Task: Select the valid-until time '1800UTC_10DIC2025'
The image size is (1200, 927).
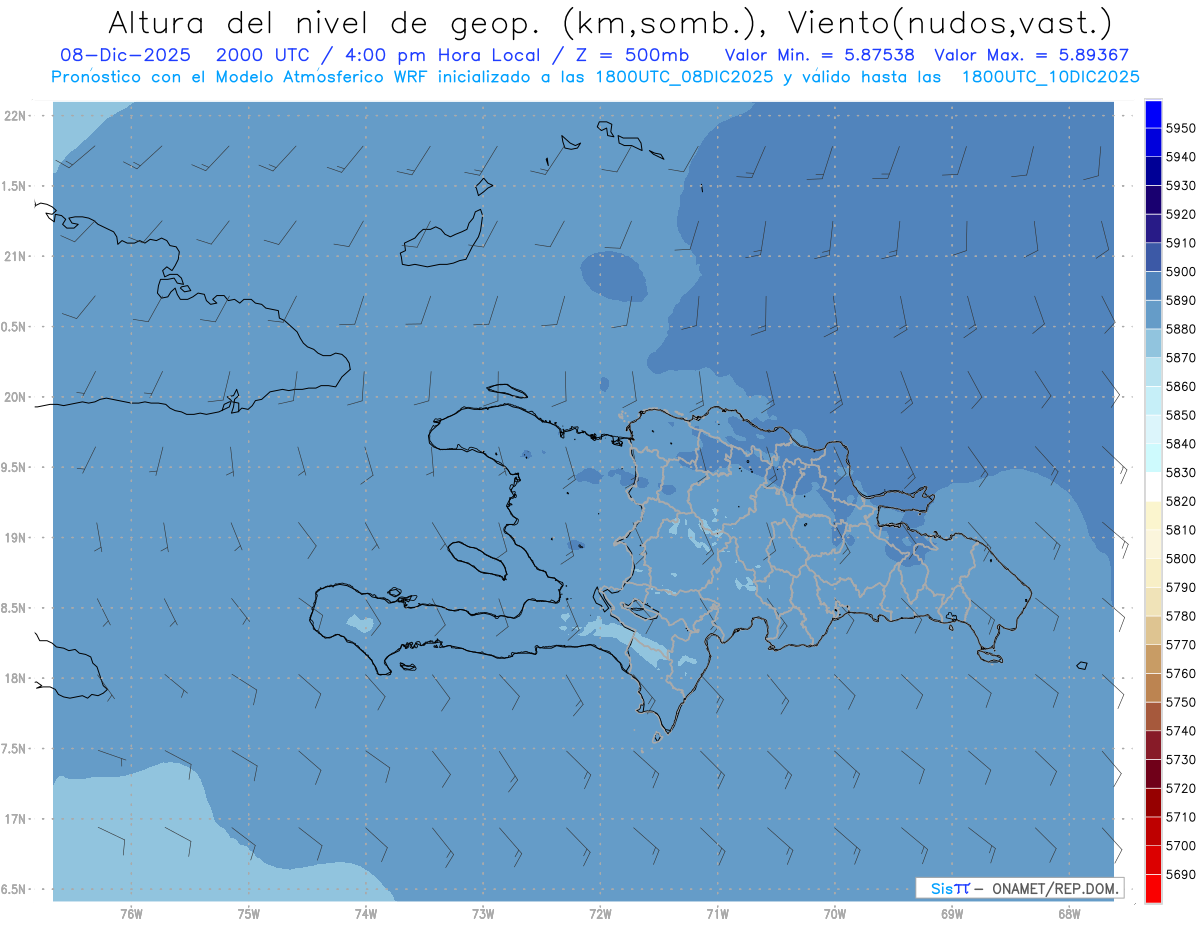Action: click(1050, 77)
